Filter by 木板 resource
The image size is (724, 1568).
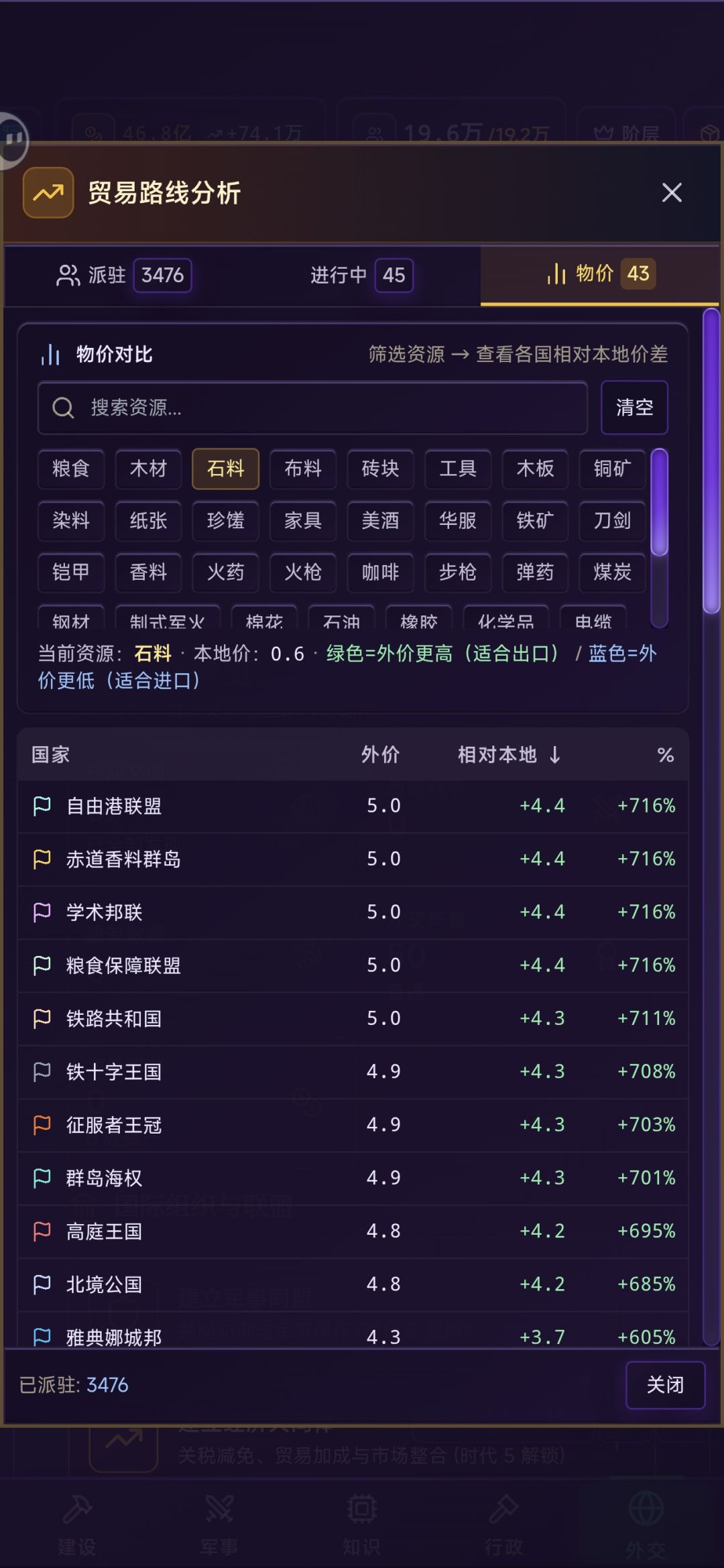click(535, 469)
